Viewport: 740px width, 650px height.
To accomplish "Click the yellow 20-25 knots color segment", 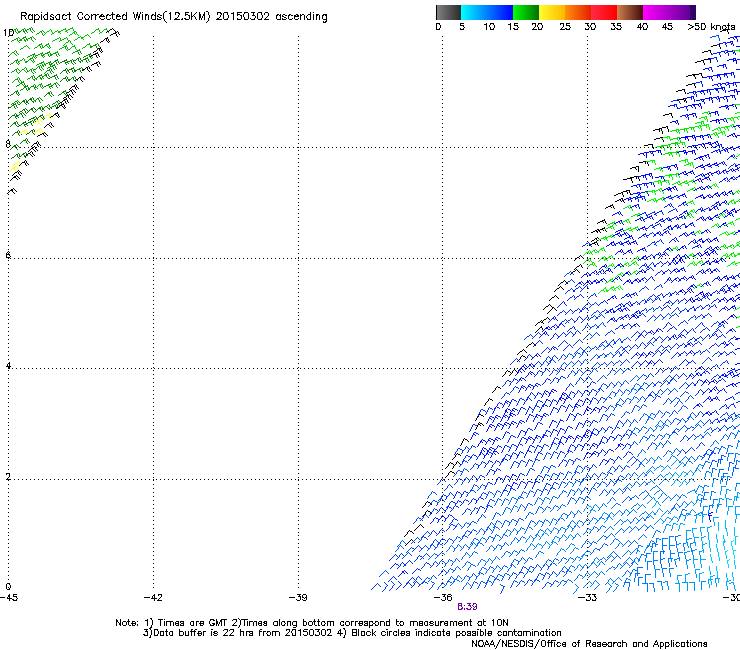I will point(552,12).
